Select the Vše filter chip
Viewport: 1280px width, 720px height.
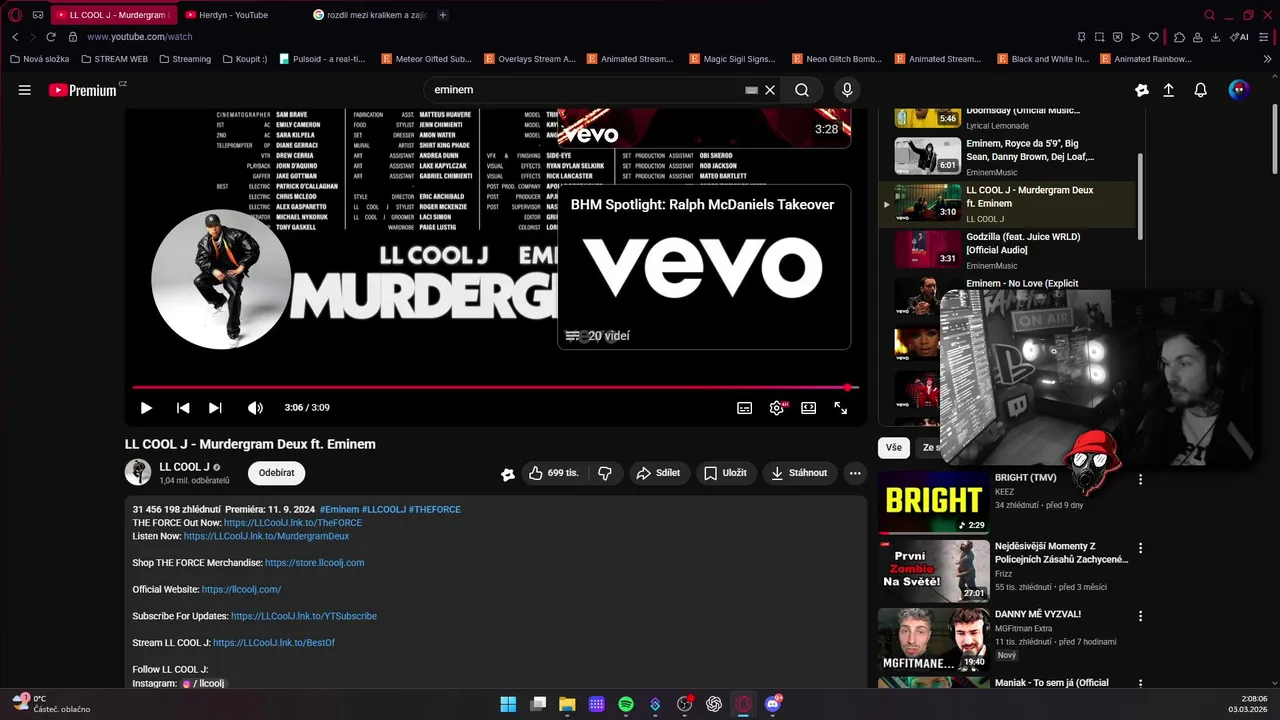893,448
